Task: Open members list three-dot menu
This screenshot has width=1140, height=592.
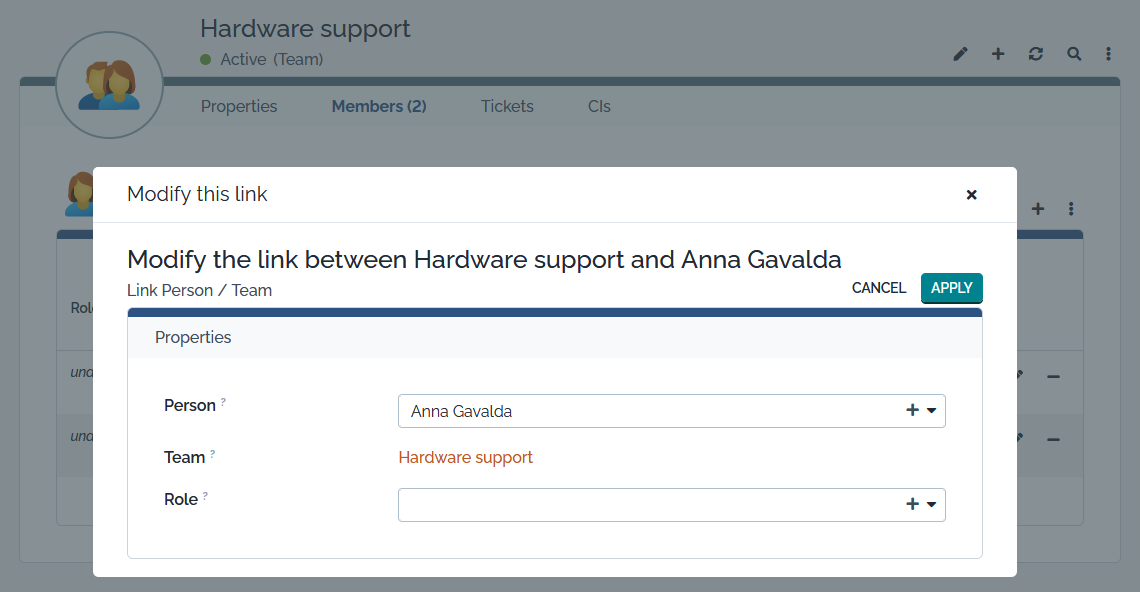Action: (x=1071, y=209)
